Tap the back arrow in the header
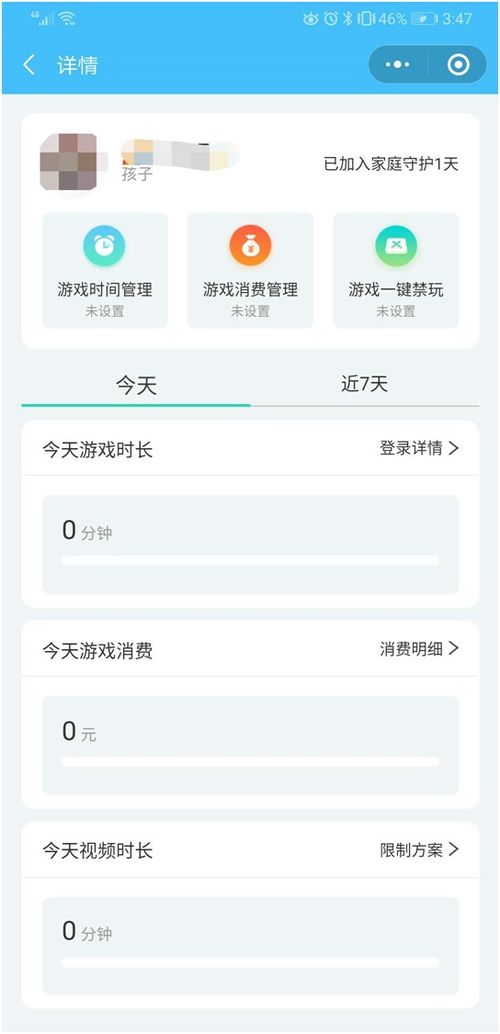 tap(28, 65)
